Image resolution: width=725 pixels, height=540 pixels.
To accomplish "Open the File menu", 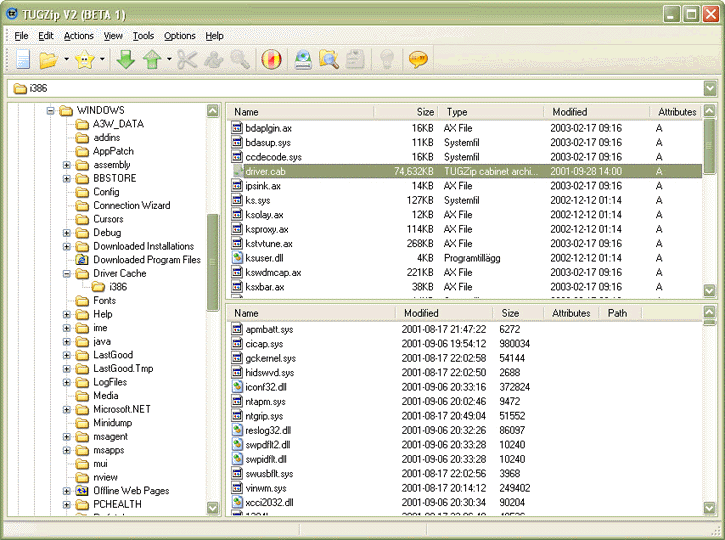I will pos(21,36).
